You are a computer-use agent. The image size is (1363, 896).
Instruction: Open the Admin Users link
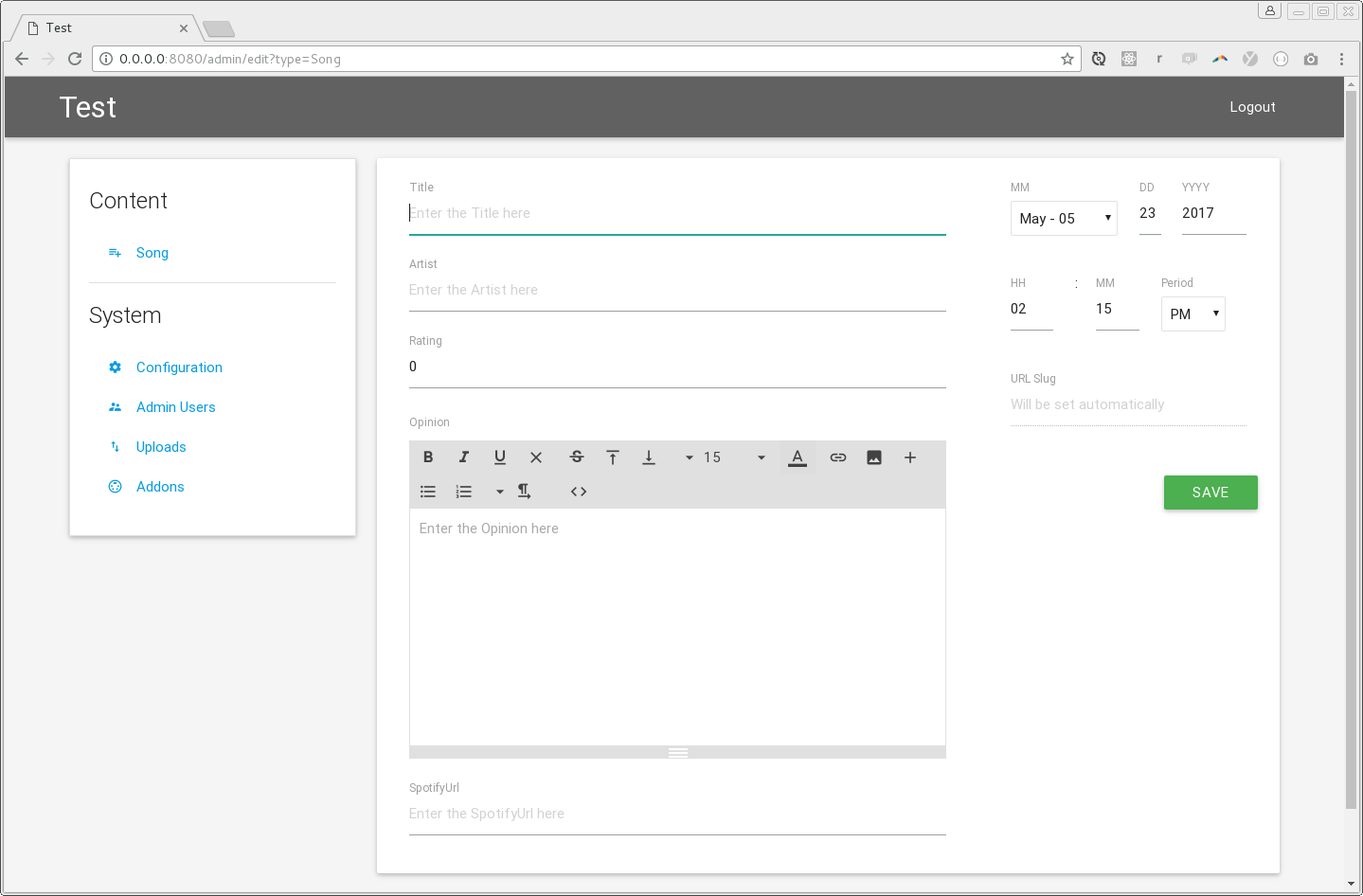175,407
